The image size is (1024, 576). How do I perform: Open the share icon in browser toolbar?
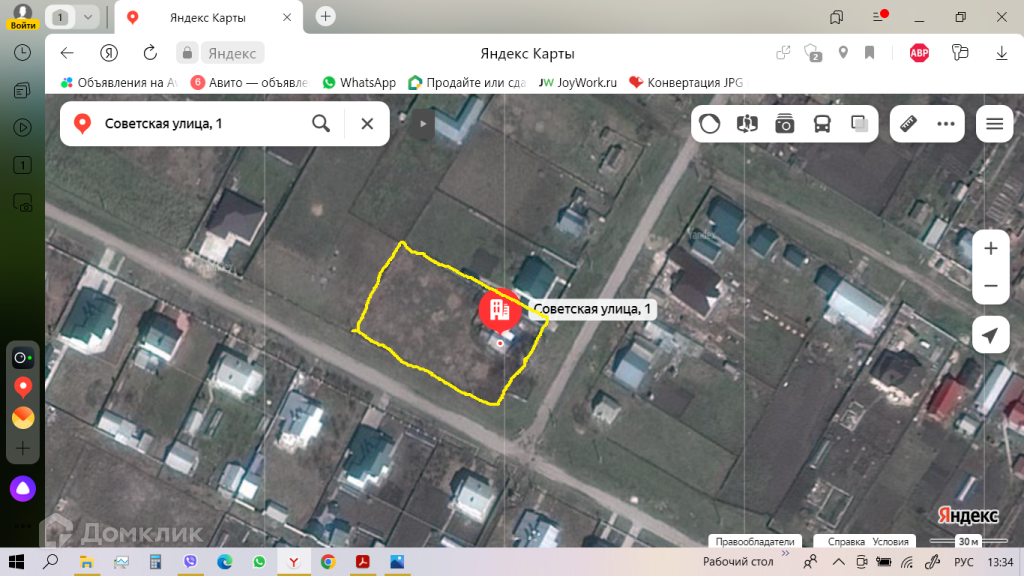[x=783, y=53]
